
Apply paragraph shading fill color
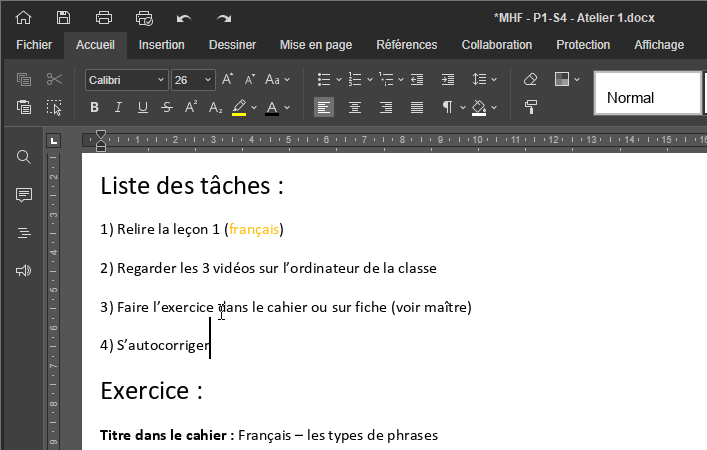[478, 107]
